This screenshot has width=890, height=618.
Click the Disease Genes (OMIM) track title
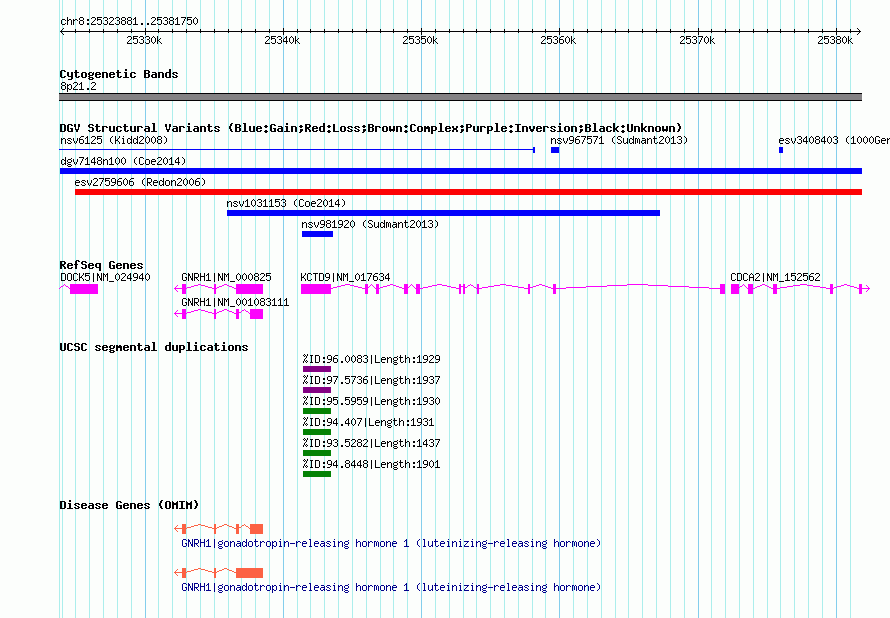129,505
